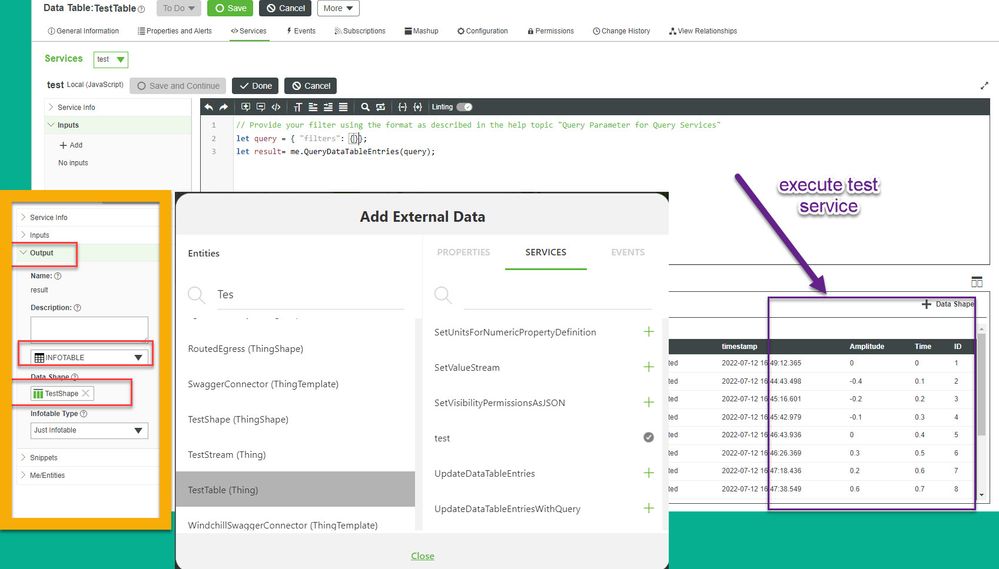Click the help icon next to Infotable Type
The image size is (999, 569).
click(x=83, y=414)
